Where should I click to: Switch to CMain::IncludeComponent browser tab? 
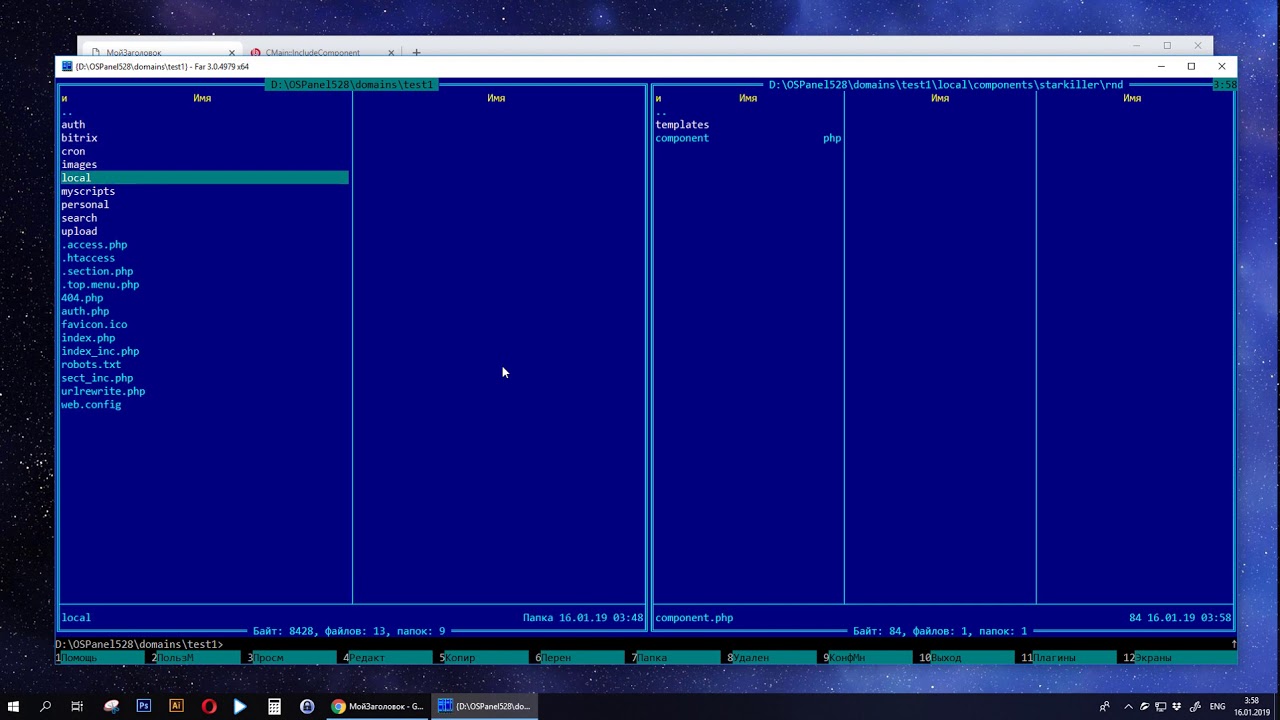322,52
